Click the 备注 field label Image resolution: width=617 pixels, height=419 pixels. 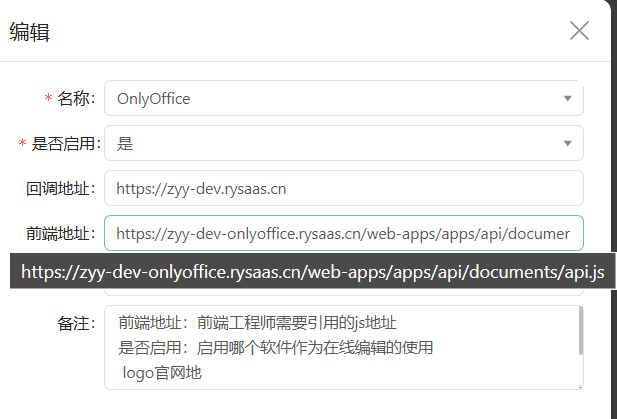76,323
